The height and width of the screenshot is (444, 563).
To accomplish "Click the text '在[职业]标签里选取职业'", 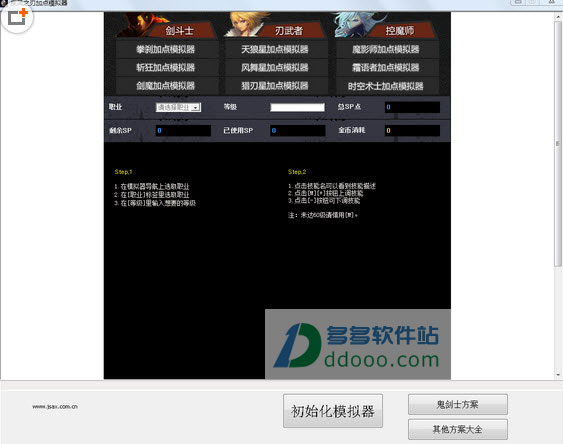I will point(155,195).
